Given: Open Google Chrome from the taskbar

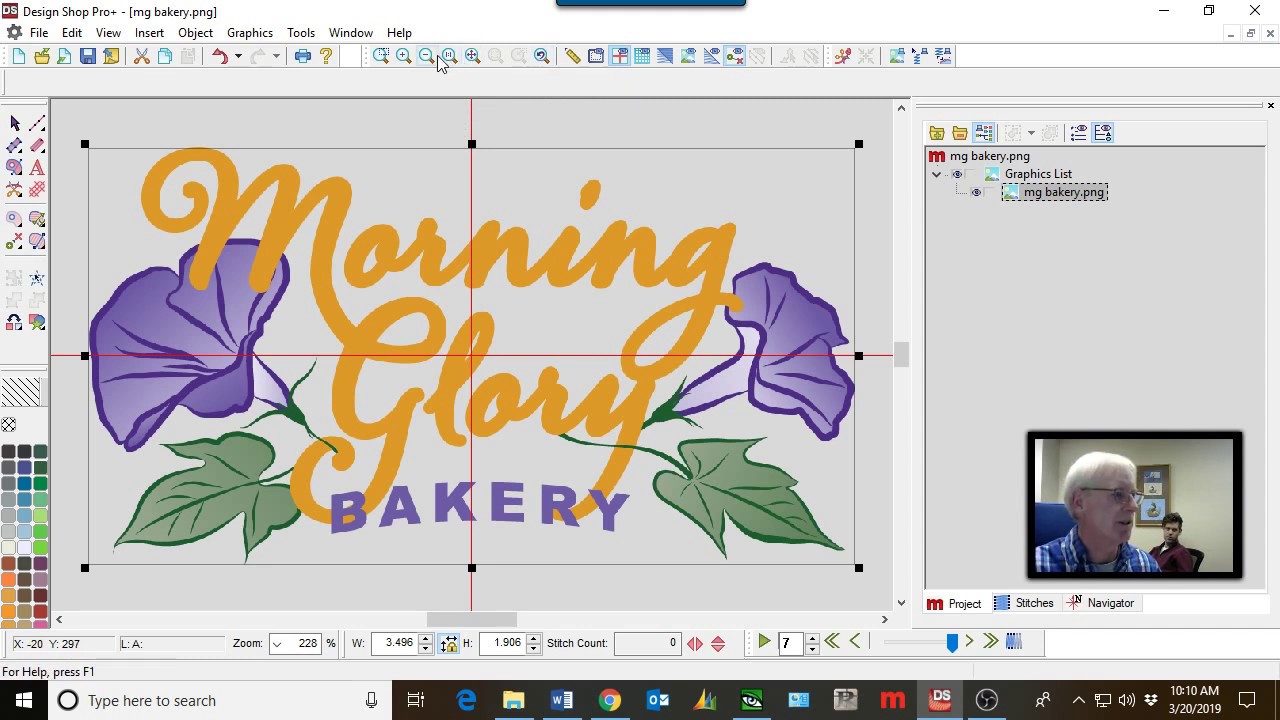Looking at the screenshot, I should pos(609,700).
